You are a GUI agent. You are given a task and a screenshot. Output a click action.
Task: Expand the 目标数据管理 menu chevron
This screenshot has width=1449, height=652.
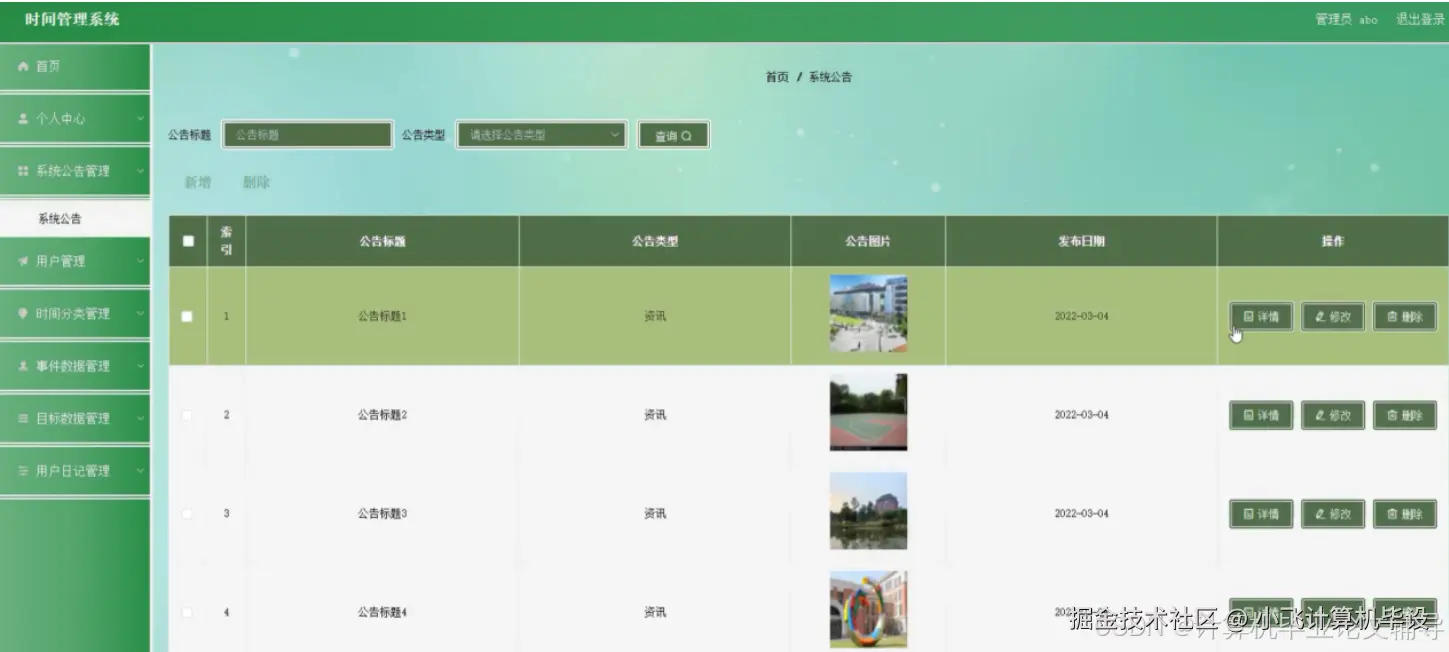(x=141, y=419)
